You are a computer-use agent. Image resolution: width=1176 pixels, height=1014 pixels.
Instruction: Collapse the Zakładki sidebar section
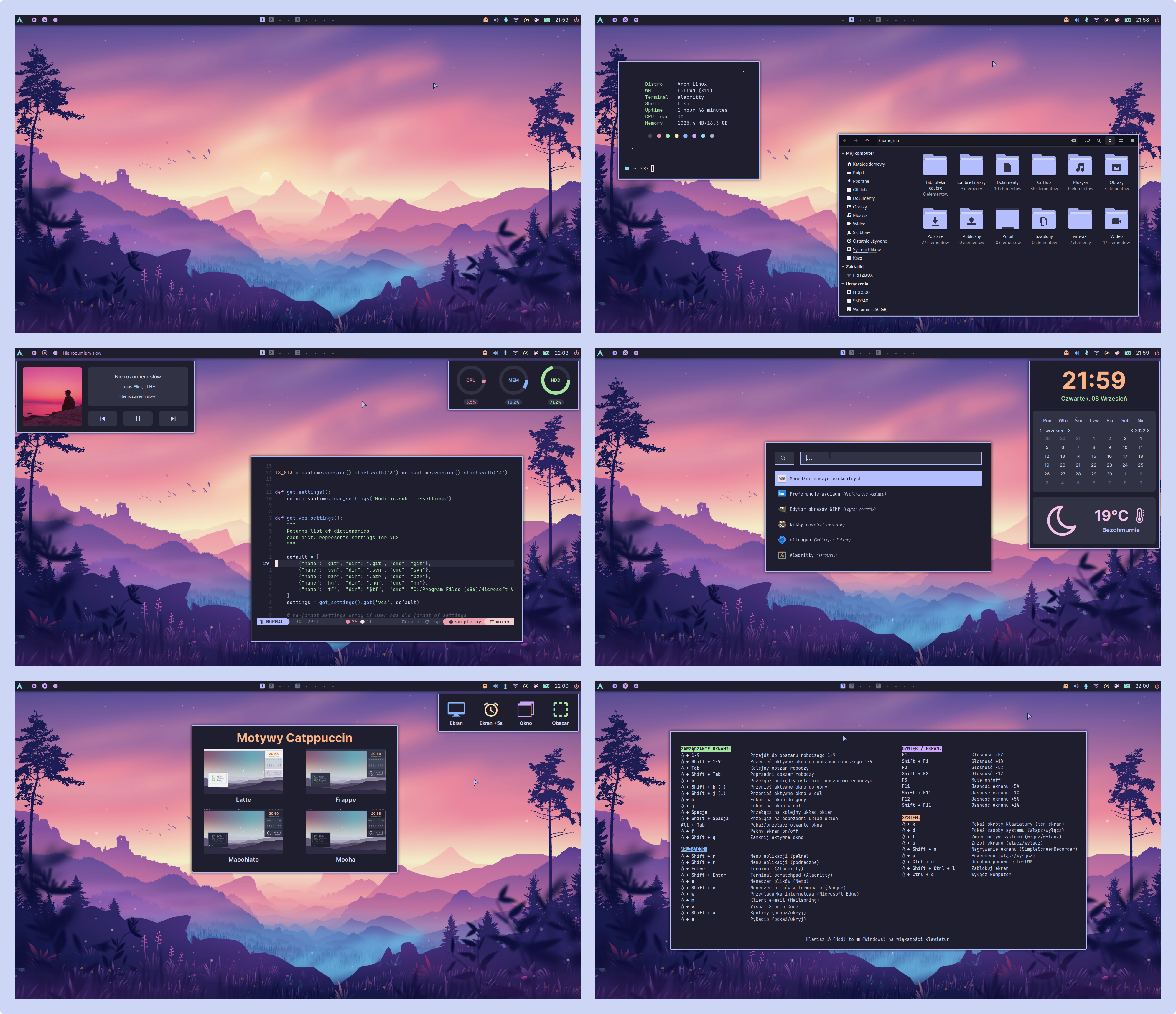pyautogui.click(x=843, y=267)
